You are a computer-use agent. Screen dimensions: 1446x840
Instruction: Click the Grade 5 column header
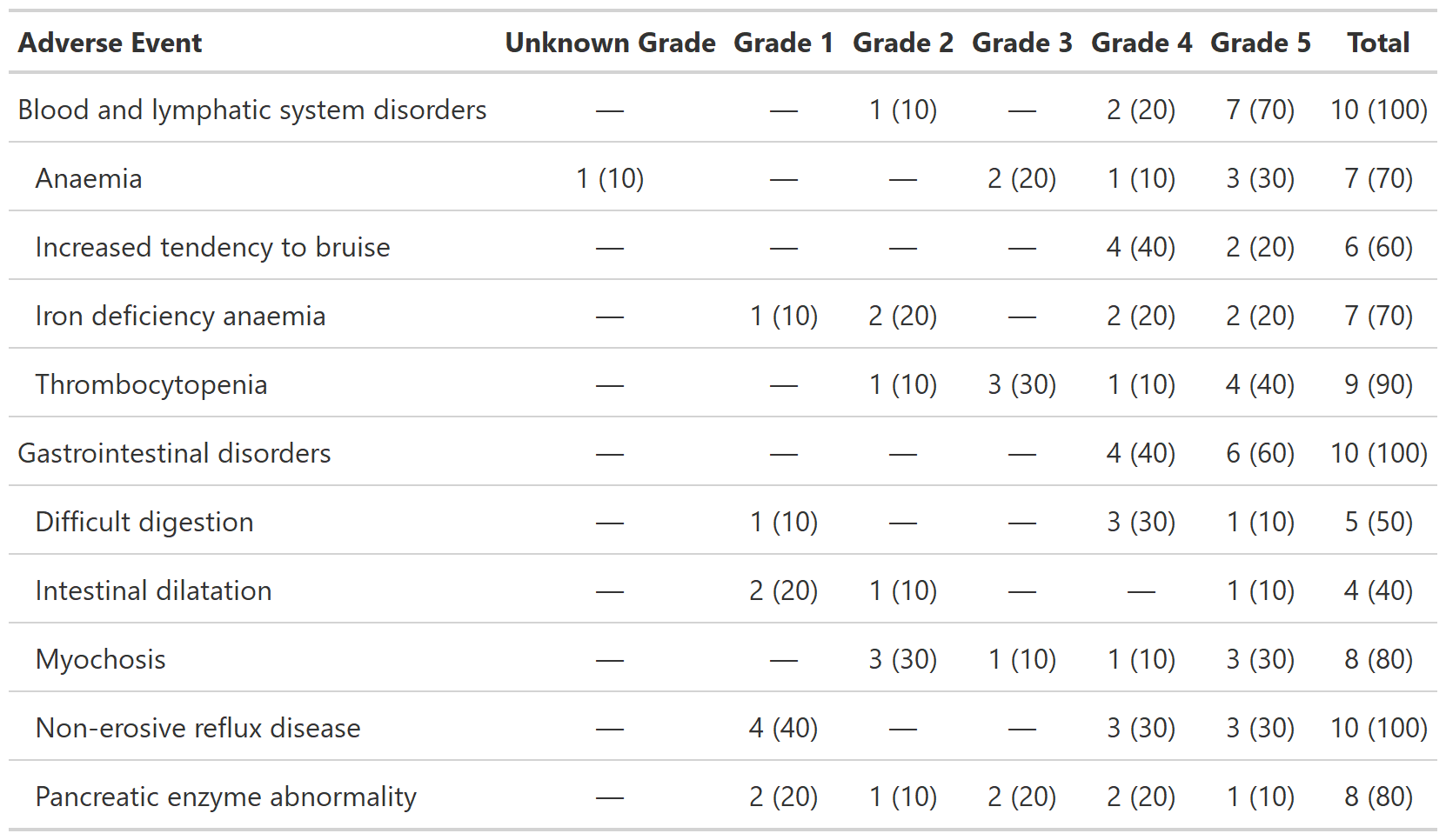tap(1260, 43)
